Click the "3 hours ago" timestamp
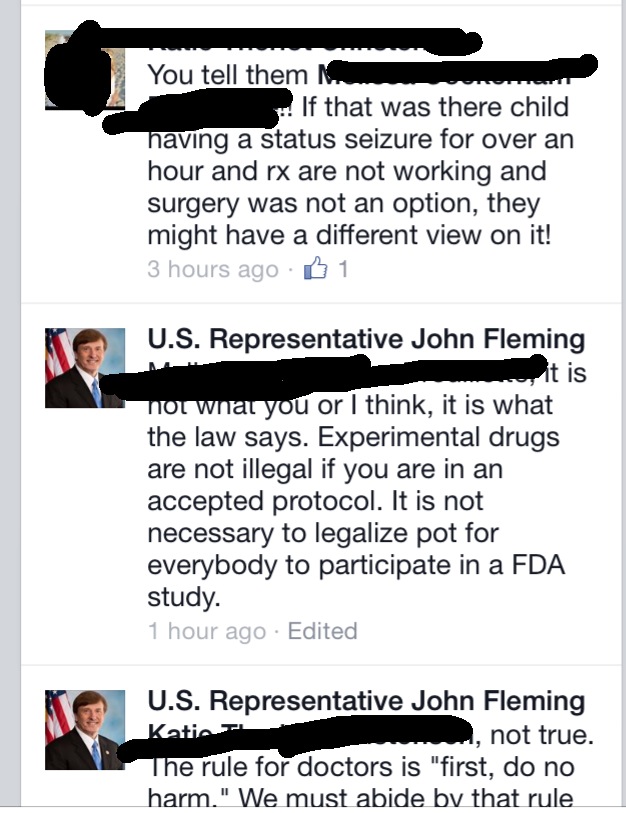 212,270
